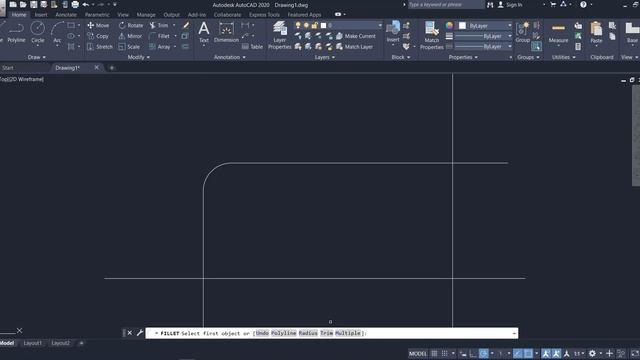Click the Measure tool

point(558,32)
